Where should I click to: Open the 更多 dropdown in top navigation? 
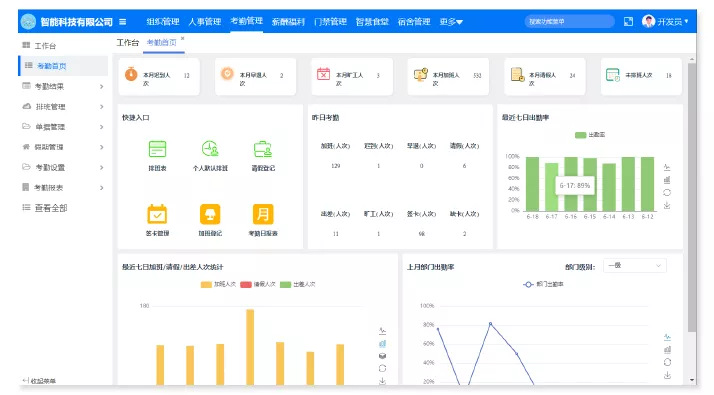pyautogui.click(x=451, y=21)
